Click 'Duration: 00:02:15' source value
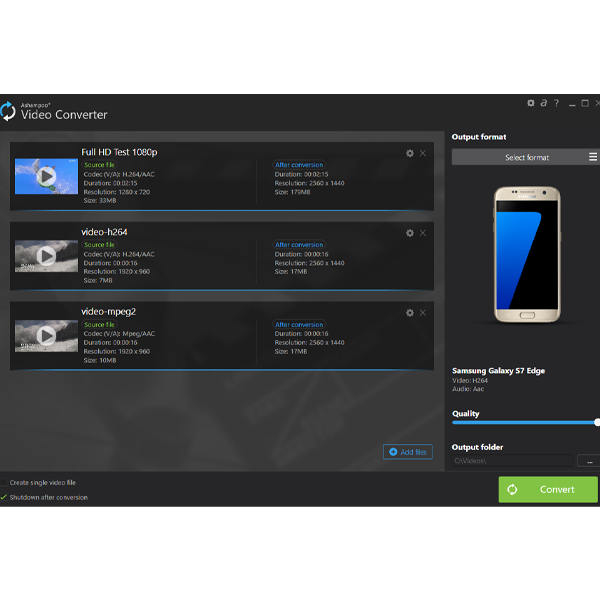Screen dimensions: 600x600 point(110,183)
